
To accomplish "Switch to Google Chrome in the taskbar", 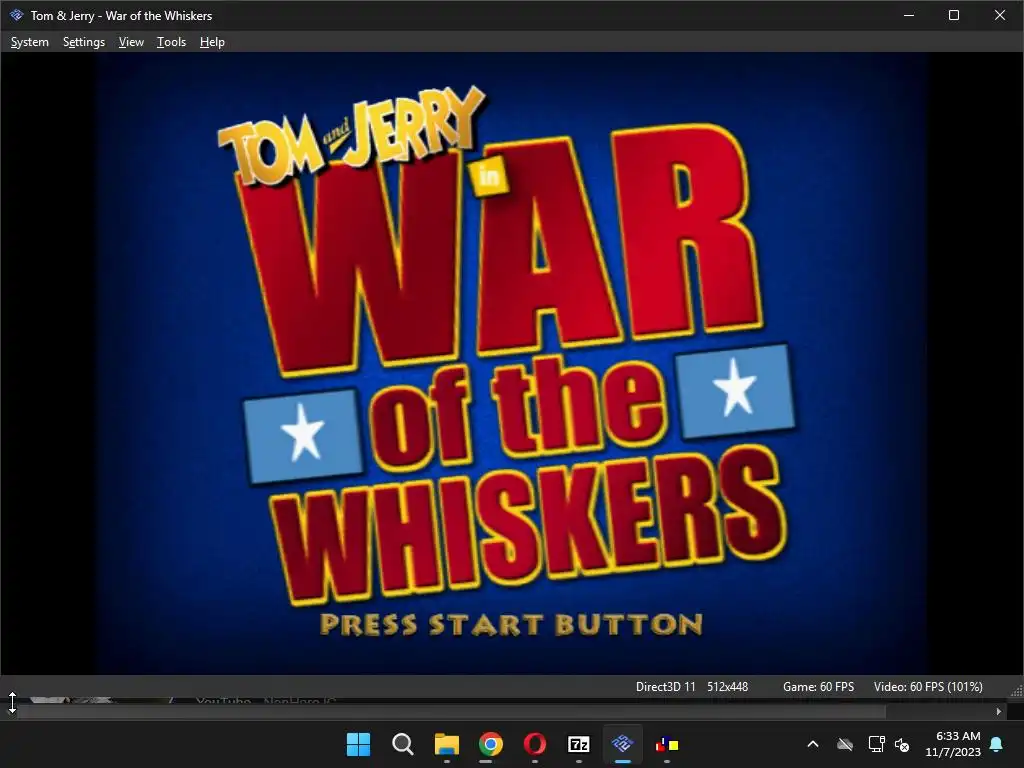I will point(490,744).
